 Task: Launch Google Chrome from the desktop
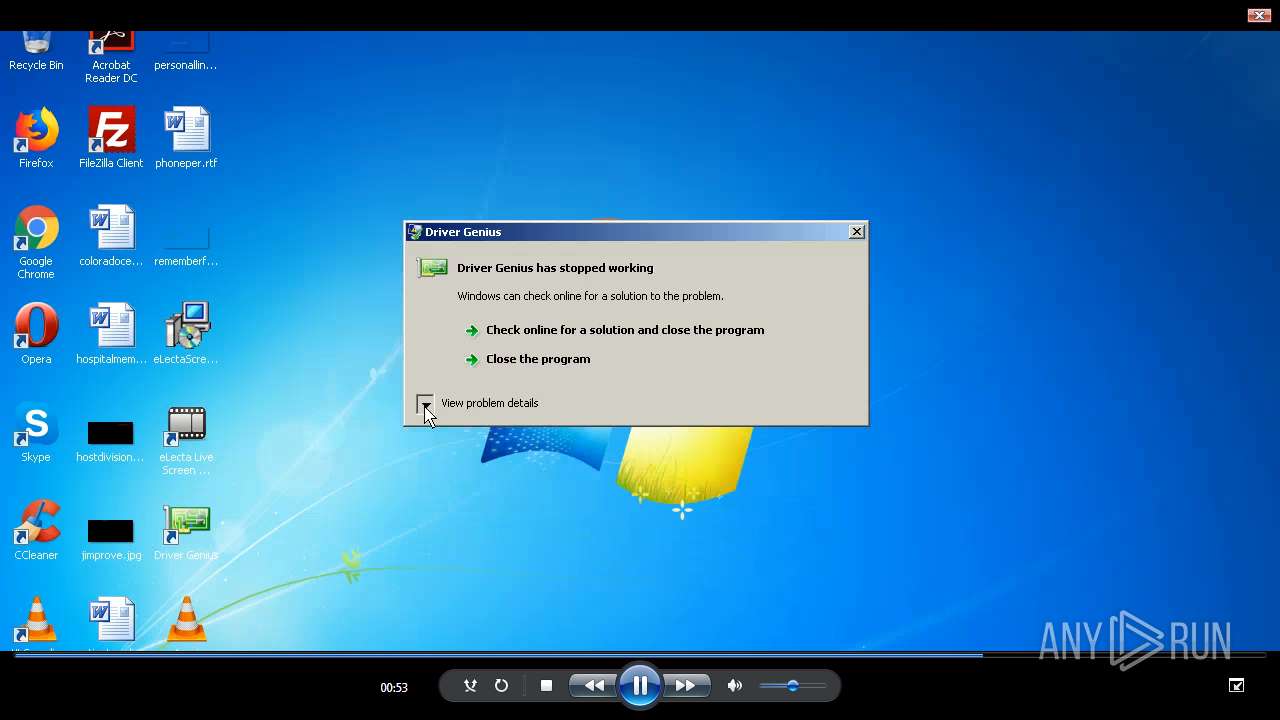click(36, 242)
